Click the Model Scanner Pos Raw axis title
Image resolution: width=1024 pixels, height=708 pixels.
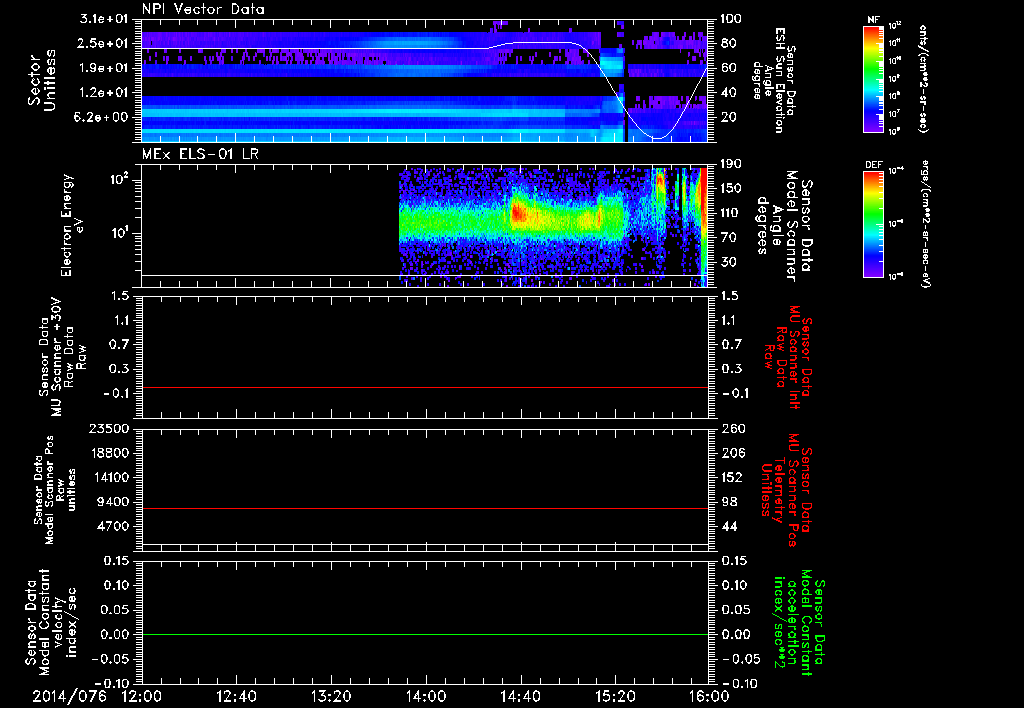54,490
